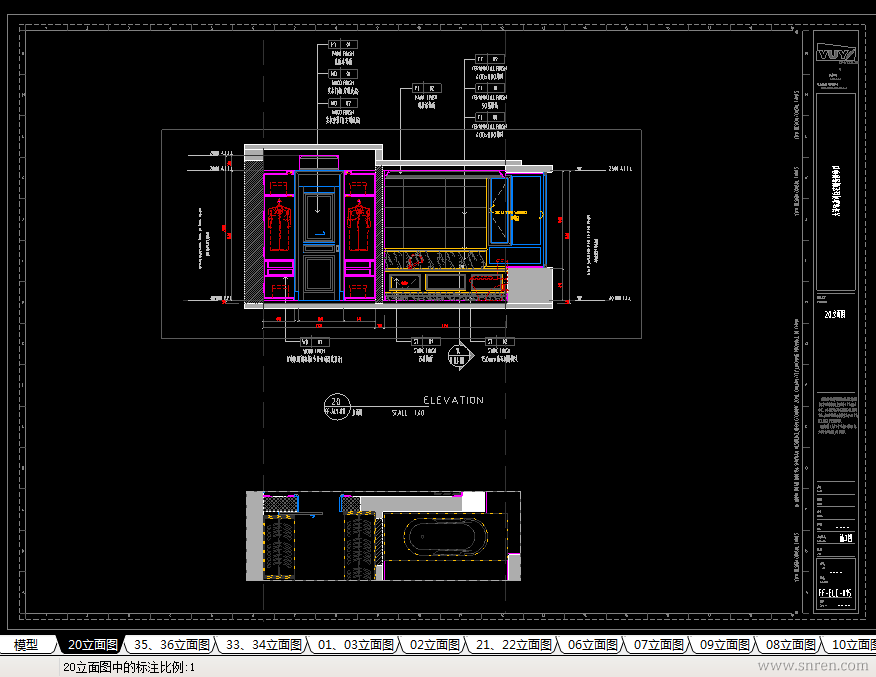Switch to the 模型 model tab

26,645
